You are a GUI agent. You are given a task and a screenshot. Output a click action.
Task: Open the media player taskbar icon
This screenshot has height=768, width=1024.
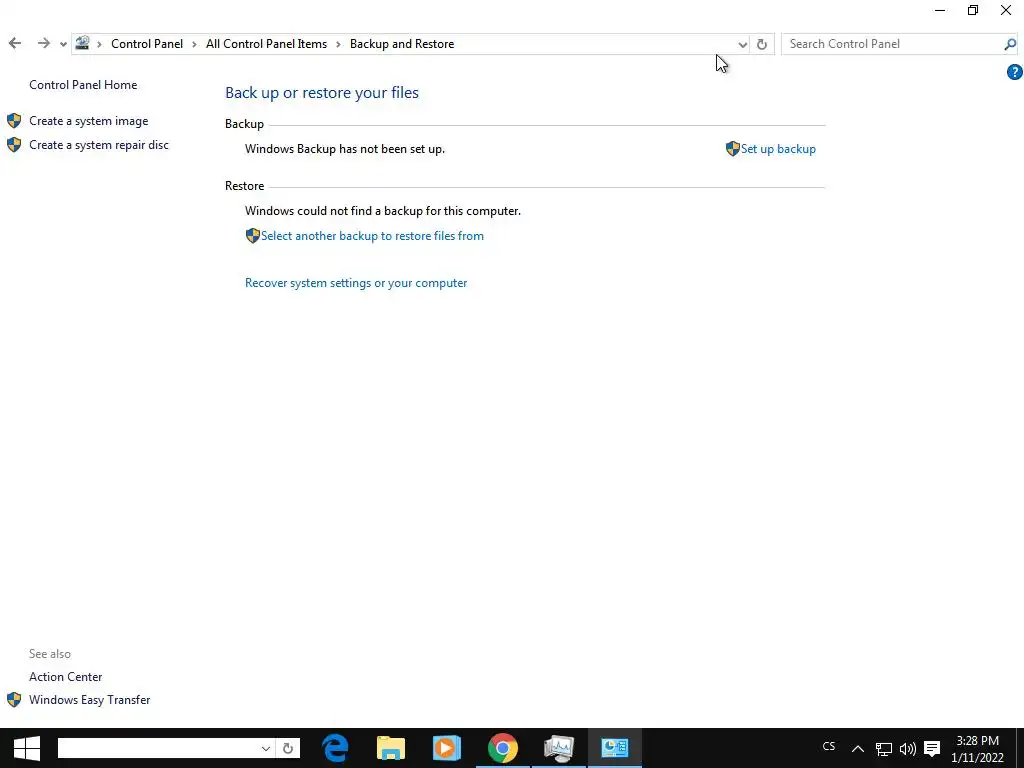pos(447,748)
